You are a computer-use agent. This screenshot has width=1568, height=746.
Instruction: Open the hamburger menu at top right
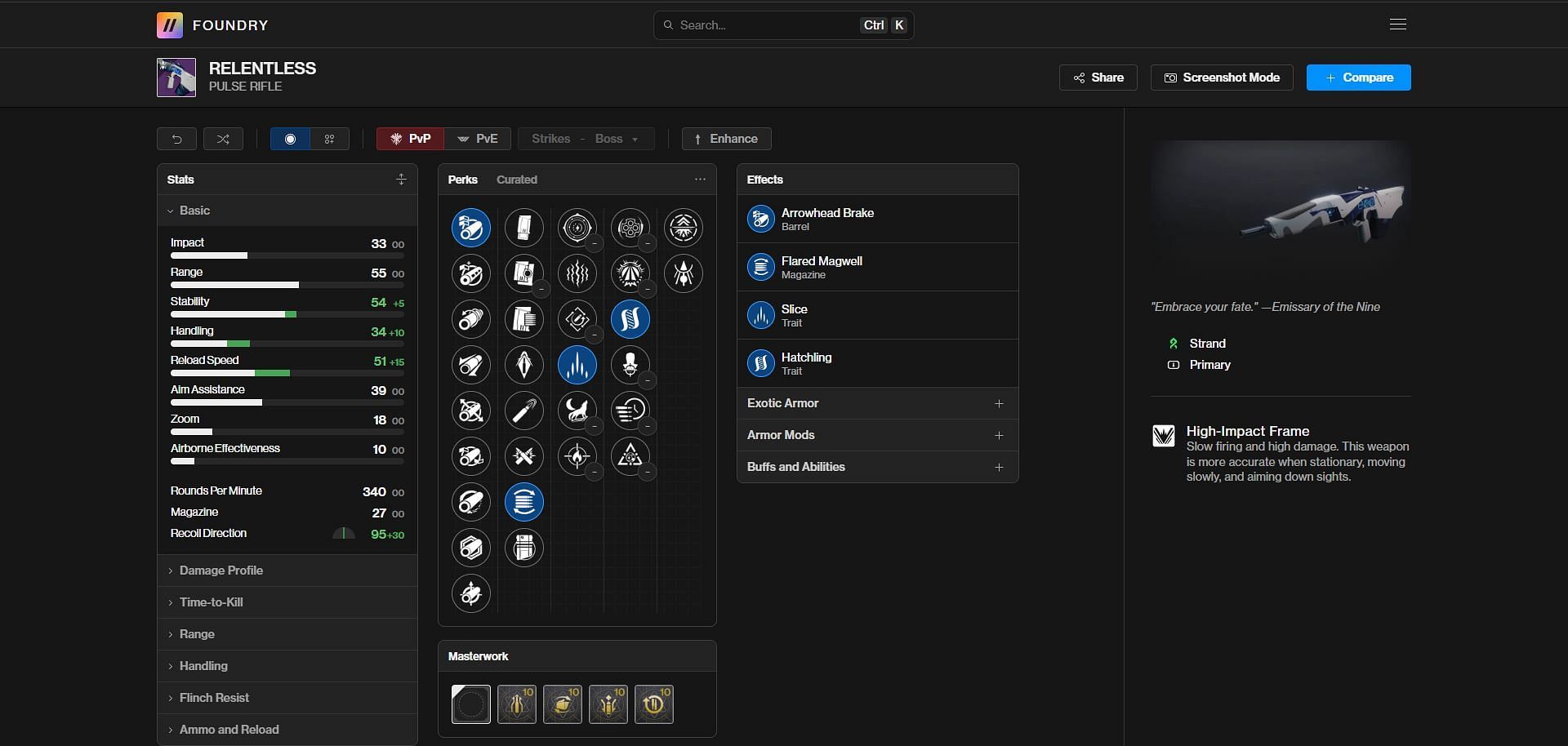point(1398,24)
